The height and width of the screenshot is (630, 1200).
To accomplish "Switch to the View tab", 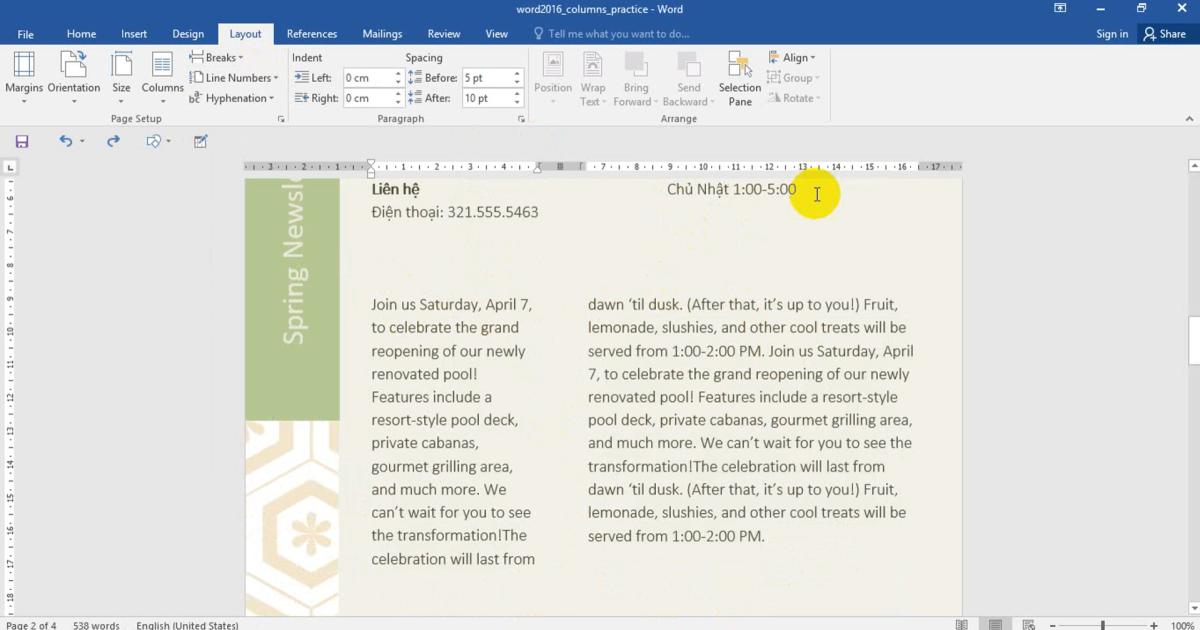I will point(497,34).
